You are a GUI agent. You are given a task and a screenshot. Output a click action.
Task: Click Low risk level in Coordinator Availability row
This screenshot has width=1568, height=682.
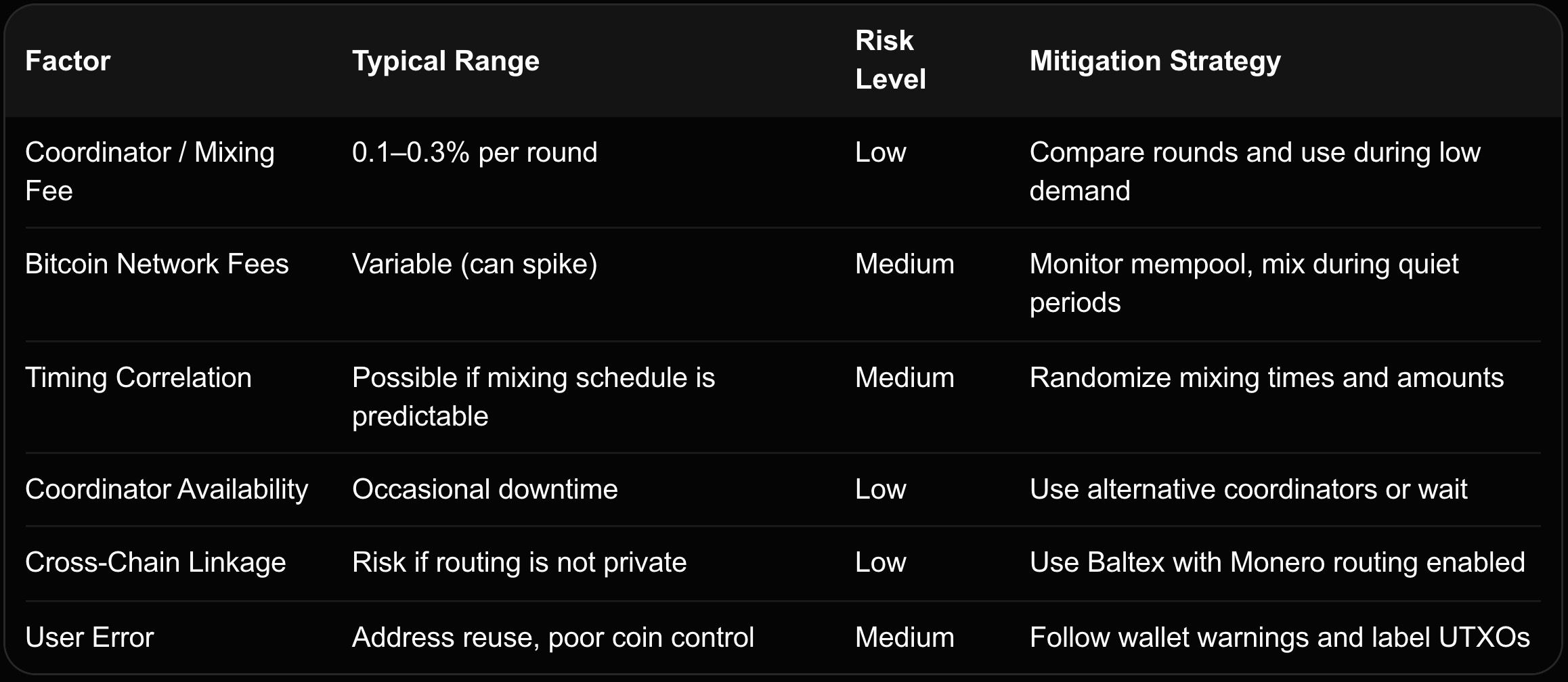pos(880,489)
